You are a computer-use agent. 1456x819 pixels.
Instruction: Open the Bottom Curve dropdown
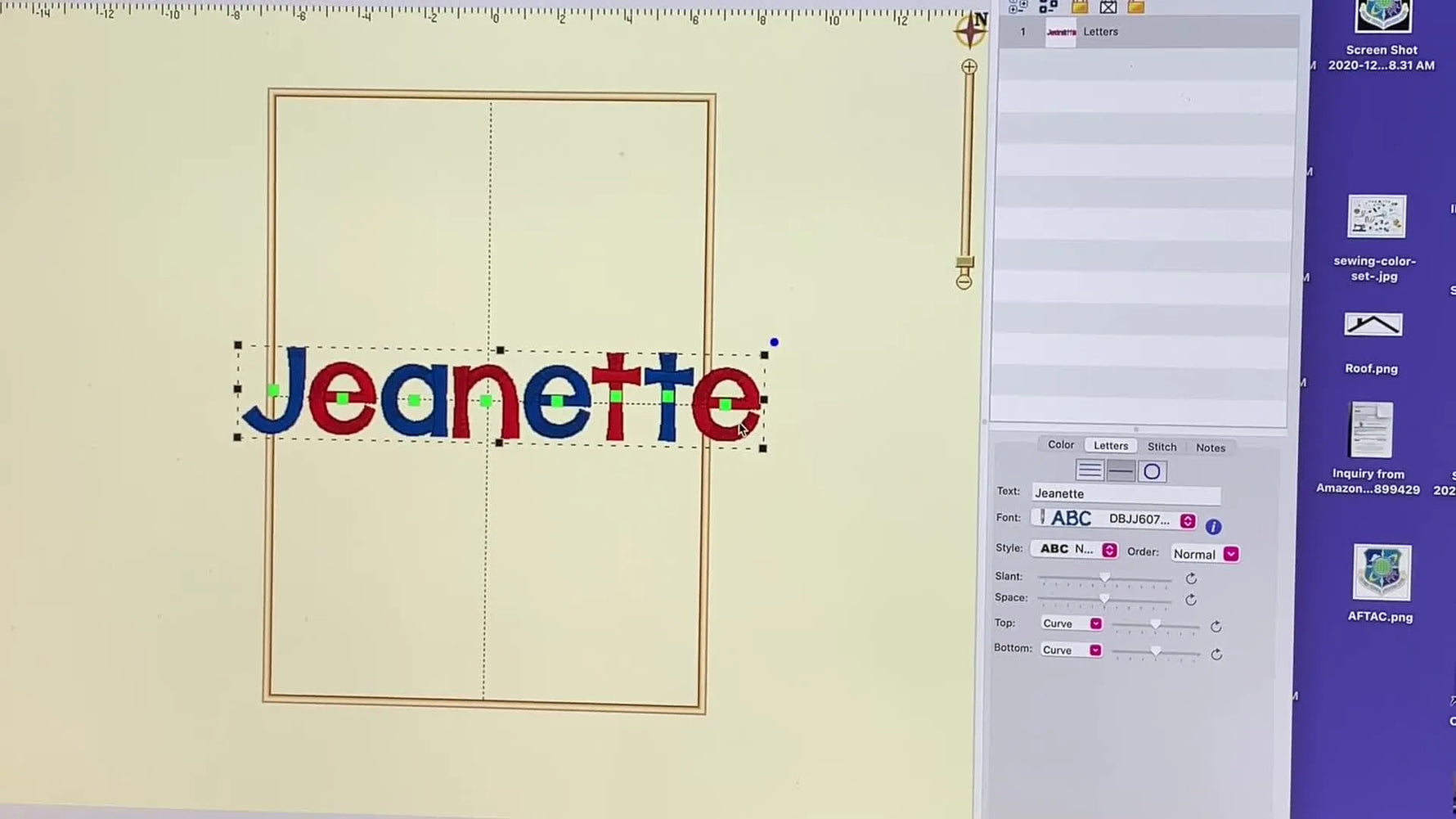point(1071,650)
